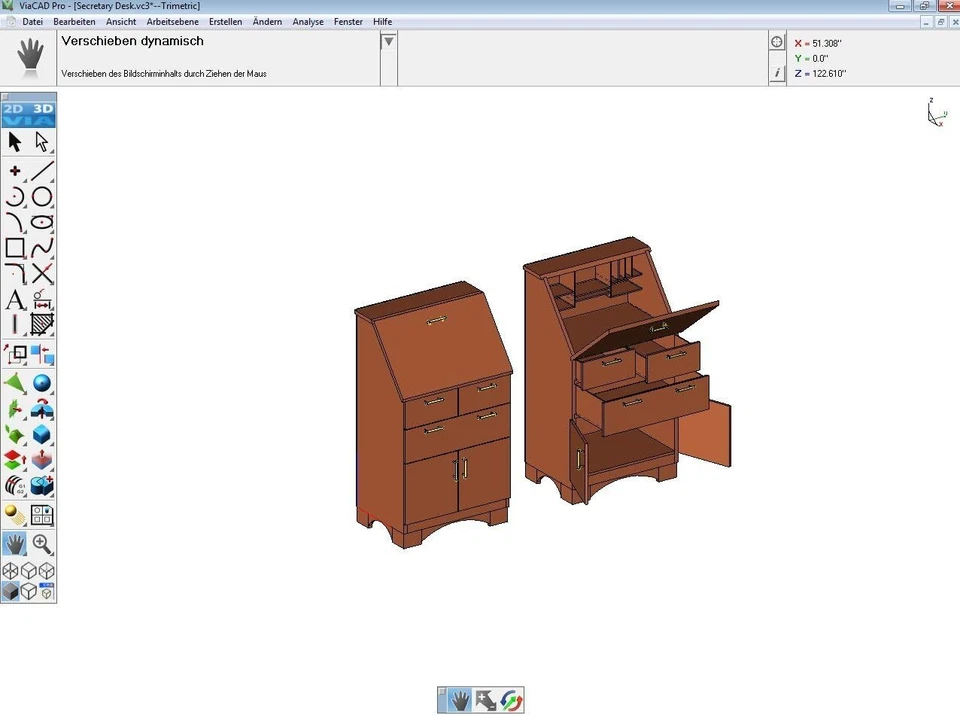960x715 pixels.
Task: Click the dynamic rotate icon in bottom toolbar
Action: (x=512, y=700)
